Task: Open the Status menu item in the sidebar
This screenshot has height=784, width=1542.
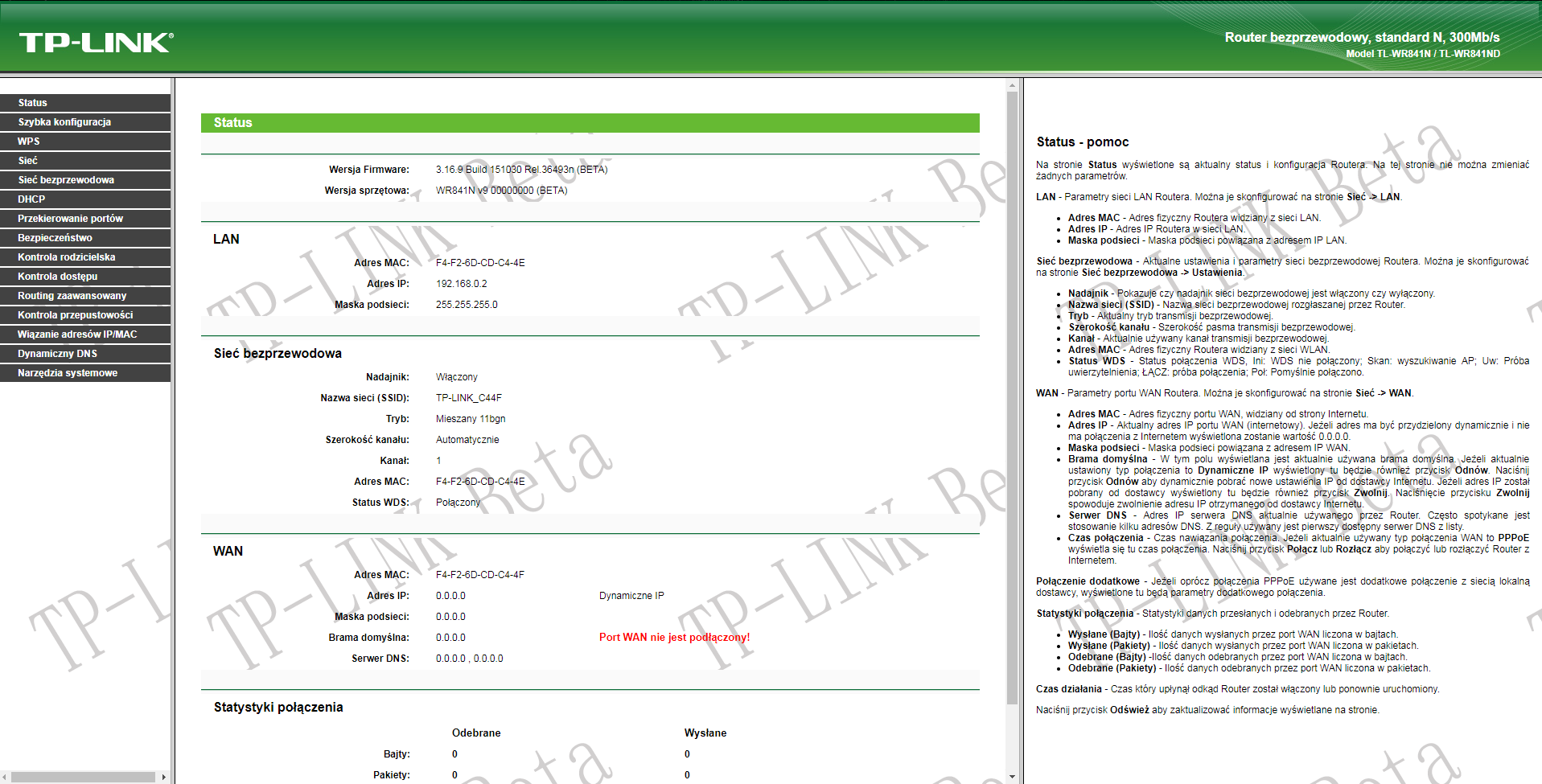Action: (x=85, y=103)
